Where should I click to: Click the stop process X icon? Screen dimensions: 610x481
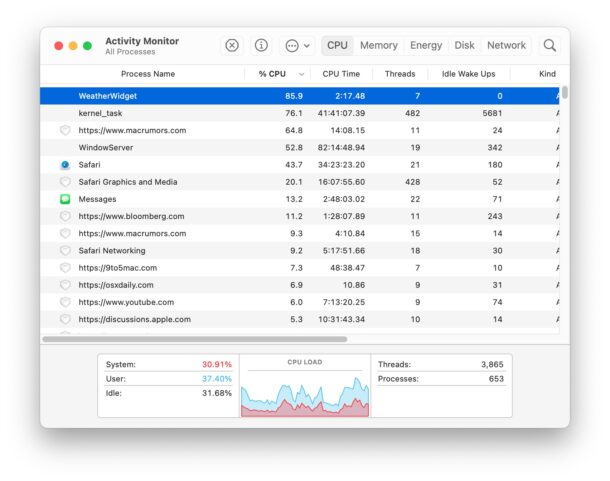[x=232, y=45]
